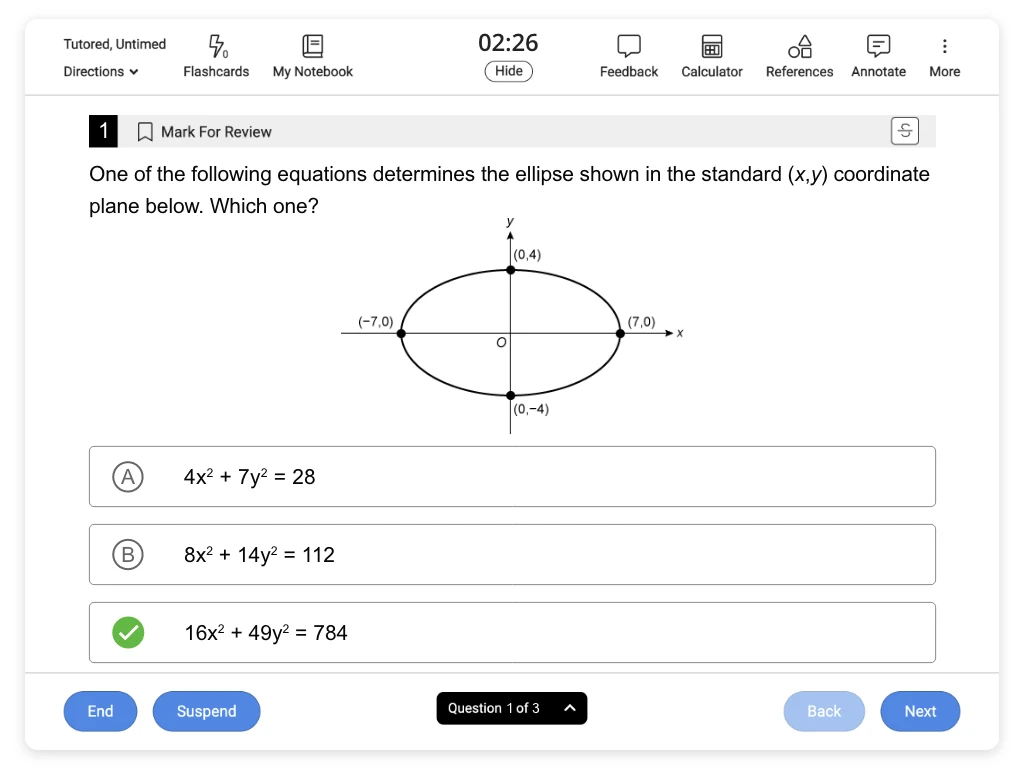Select the green checkmarked answer 16x² + 49y² = 784

(x=512, y=632)
